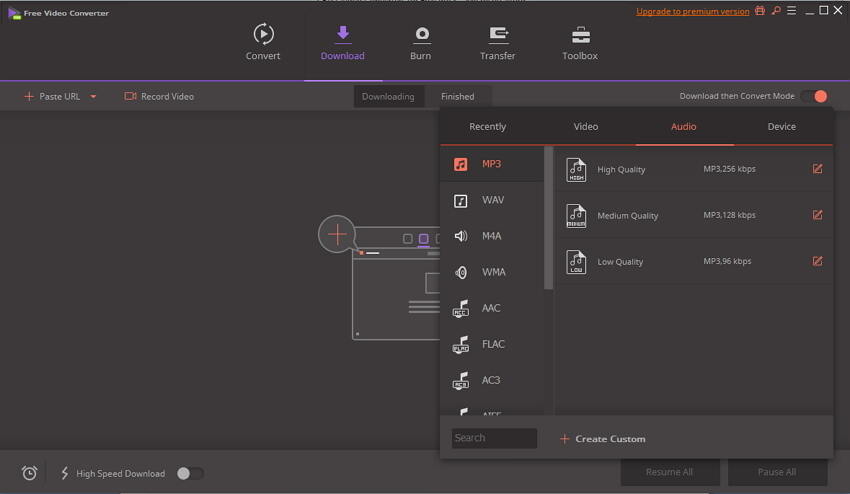850x494 pixels.
Task: Switch to the Video format tab
Action: (586, 127)
